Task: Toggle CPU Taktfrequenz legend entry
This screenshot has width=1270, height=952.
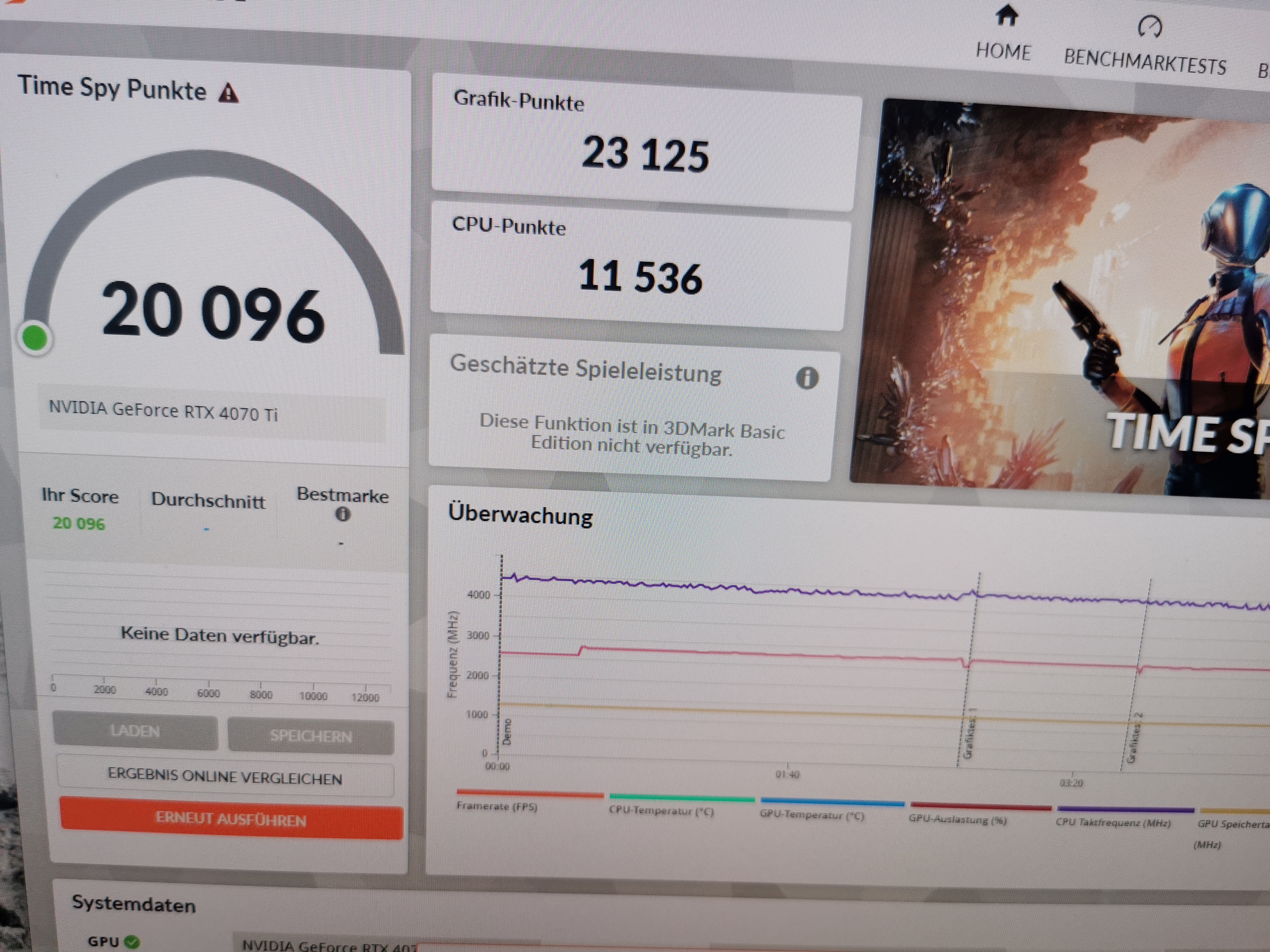Action: point(1113,822)
